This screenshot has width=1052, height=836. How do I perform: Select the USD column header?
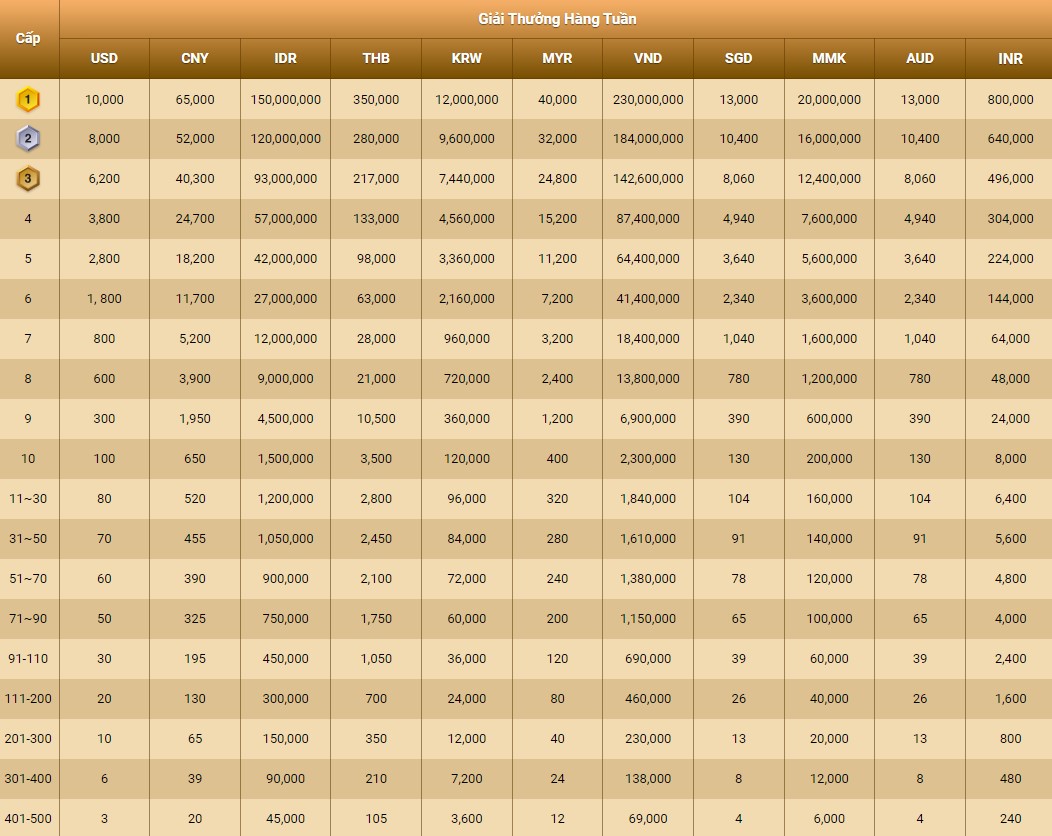[x=104, y=58]
